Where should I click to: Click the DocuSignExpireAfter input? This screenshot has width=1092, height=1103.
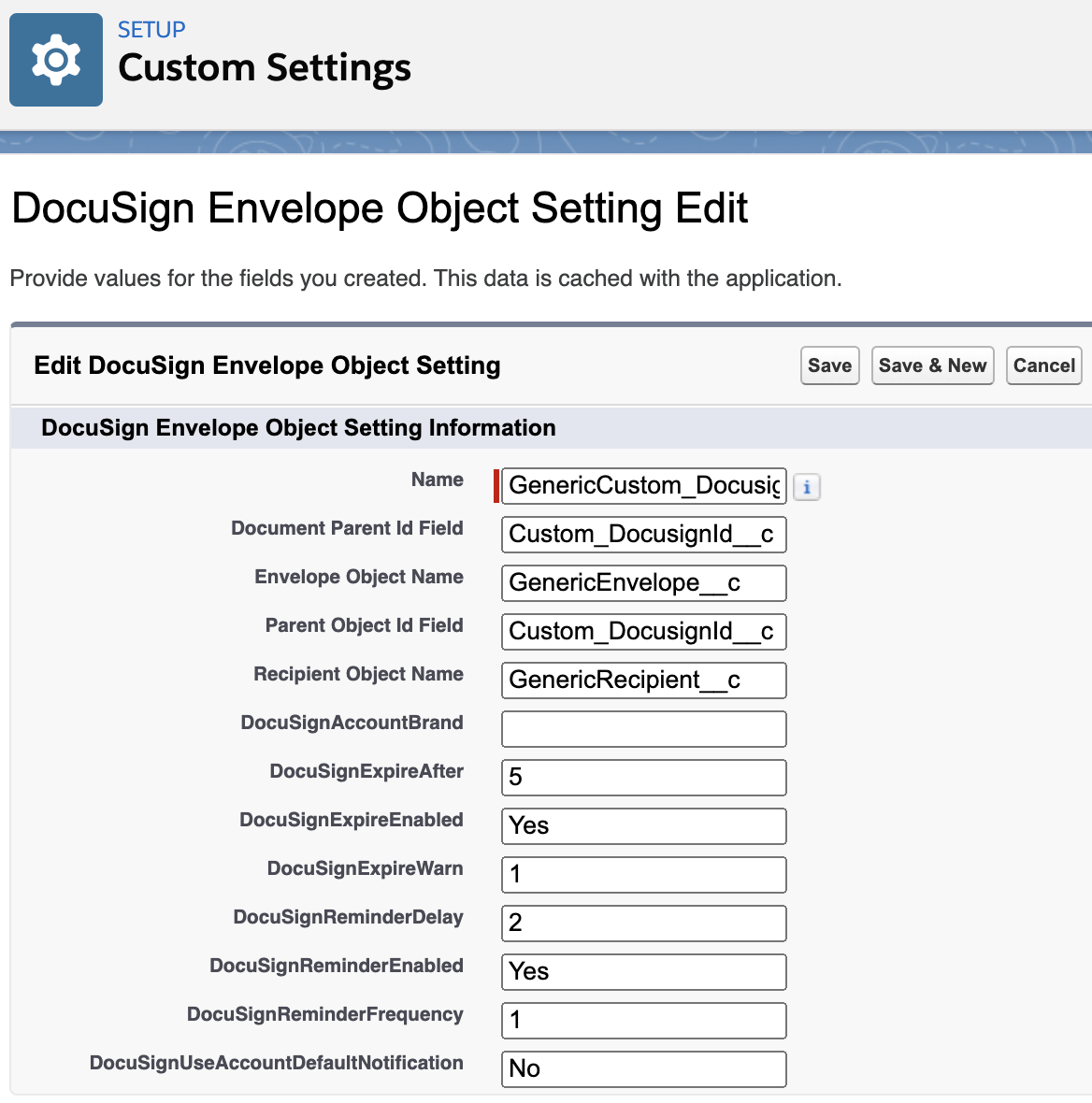pyautogui.click(x=644, y=778)
